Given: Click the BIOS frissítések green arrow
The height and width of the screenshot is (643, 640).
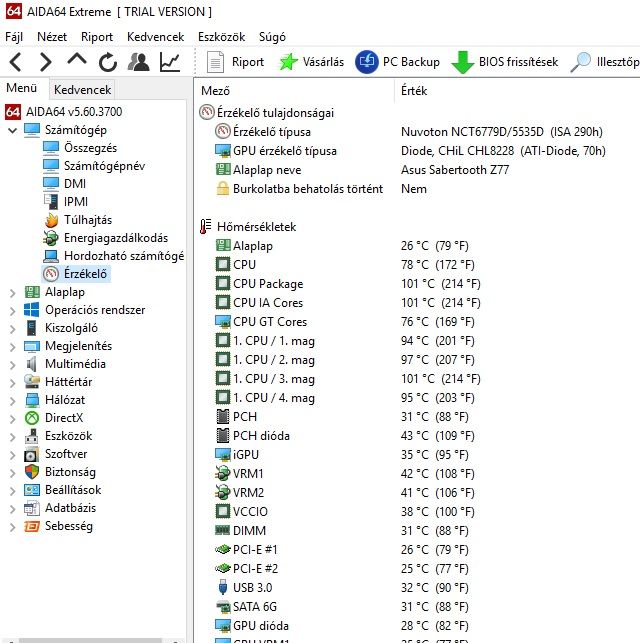Looking at the screenshot, I should (x=462, y=62).
